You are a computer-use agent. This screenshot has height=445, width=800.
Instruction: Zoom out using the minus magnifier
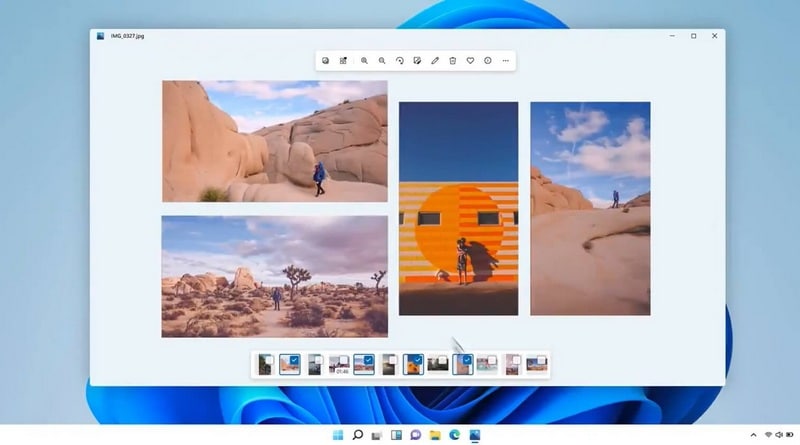coord(382,61)
